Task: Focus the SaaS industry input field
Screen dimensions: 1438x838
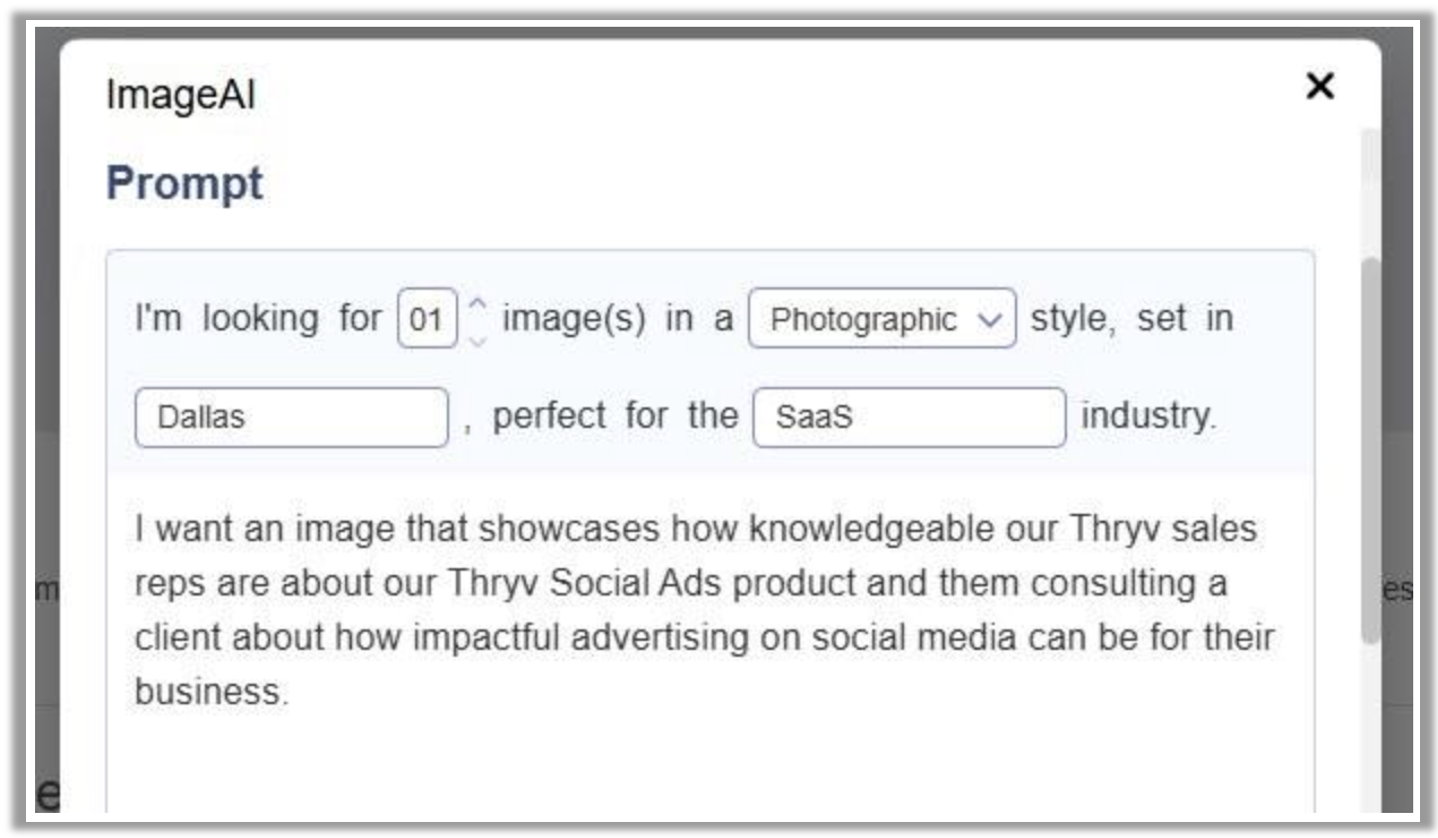Action: 908,417
